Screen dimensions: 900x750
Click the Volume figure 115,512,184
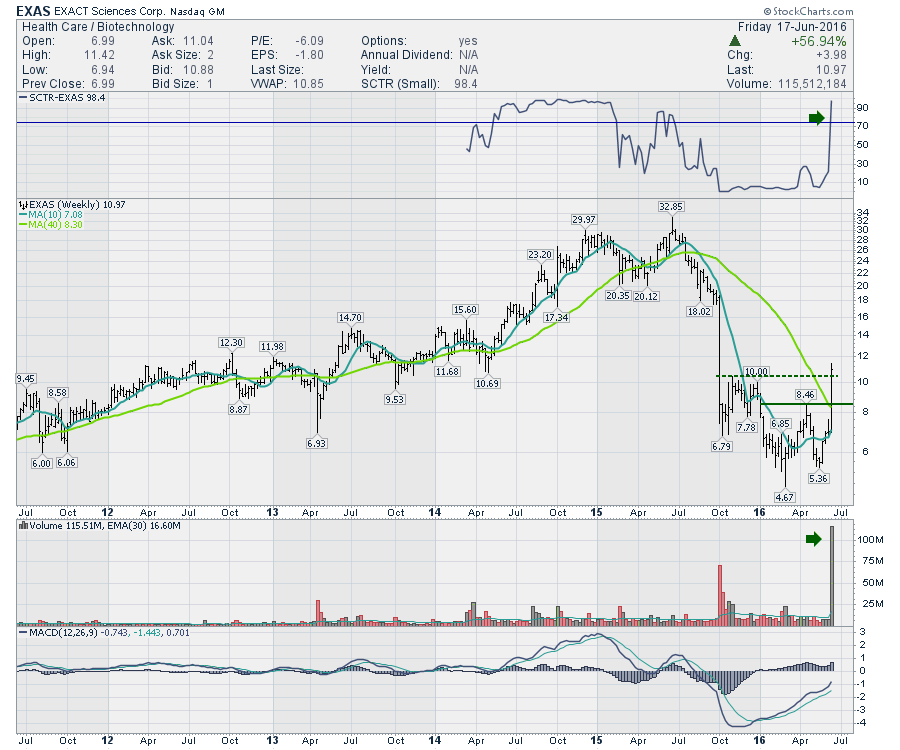click(x=812, y=84)
